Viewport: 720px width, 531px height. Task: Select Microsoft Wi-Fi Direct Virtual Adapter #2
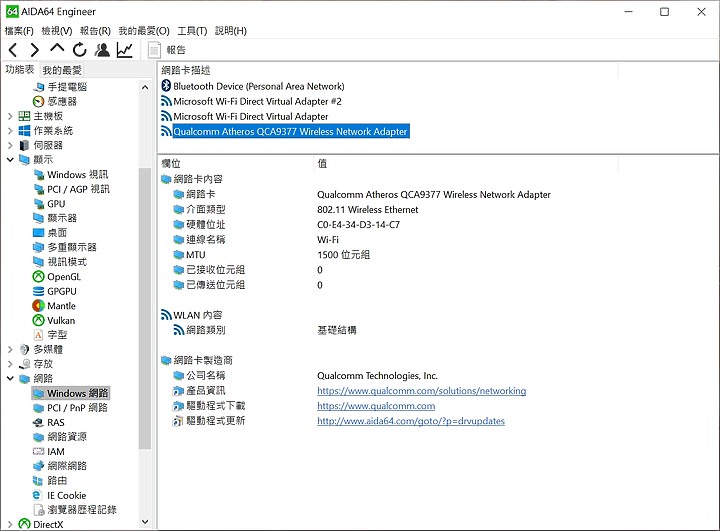(251, 101)
